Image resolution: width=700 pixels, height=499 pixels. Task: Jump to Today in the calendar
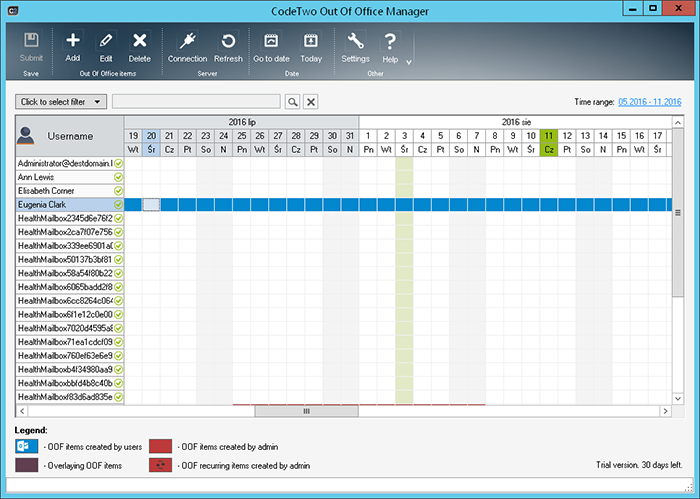click(x=311, y=47)
